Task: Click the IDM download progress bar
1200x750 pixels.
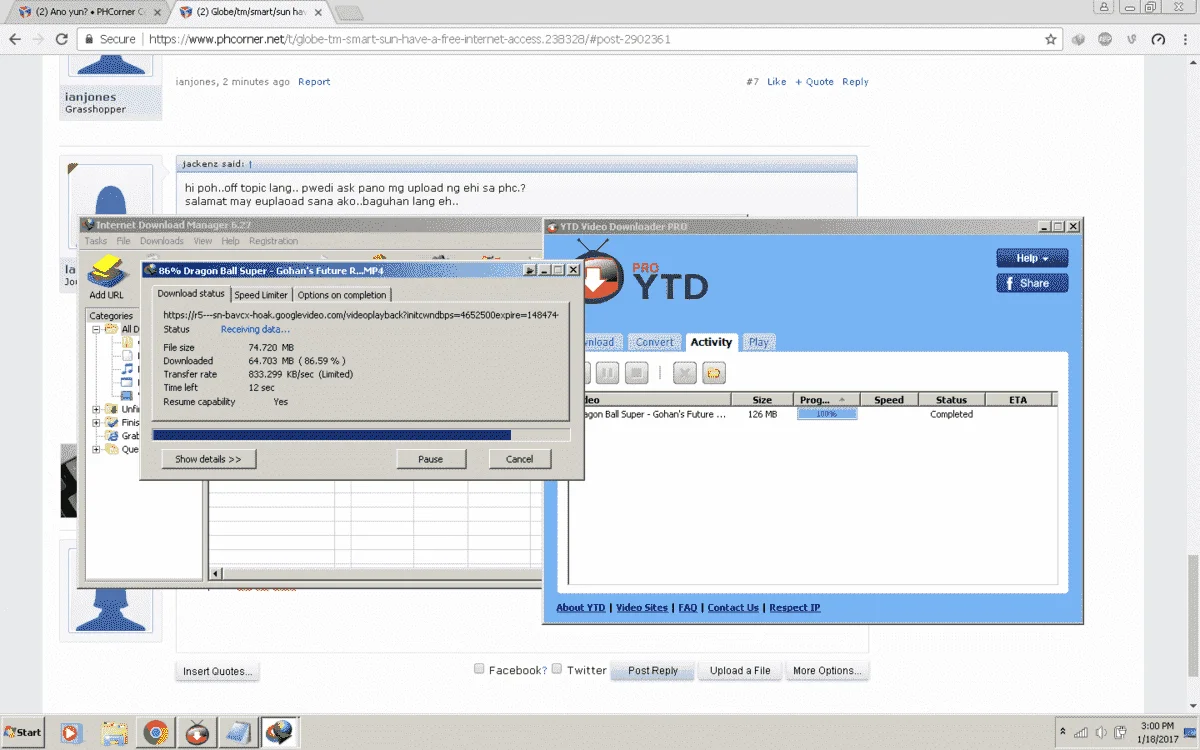Action: click(360, 435)
